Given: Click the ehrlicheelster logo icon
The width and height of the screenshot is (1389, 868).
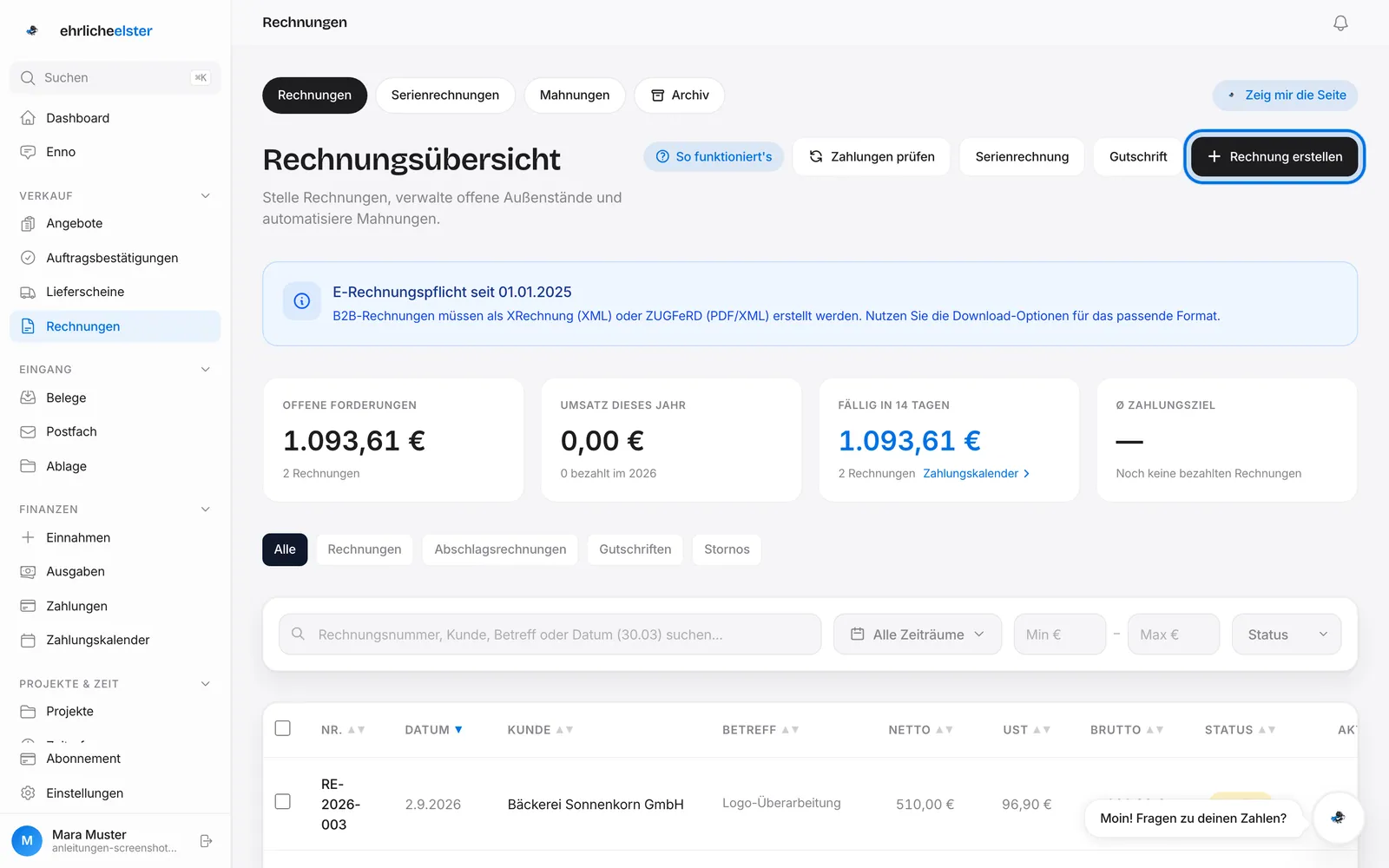Looking at the screenshot, I should pos(32,30).
